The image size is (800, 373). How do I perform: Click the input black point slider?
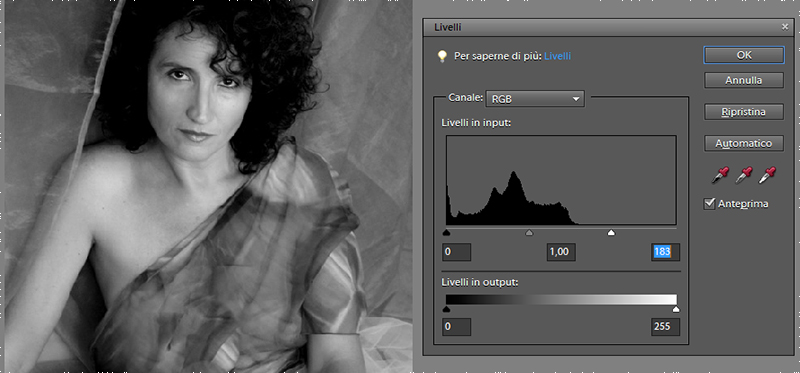pos(447,233)
